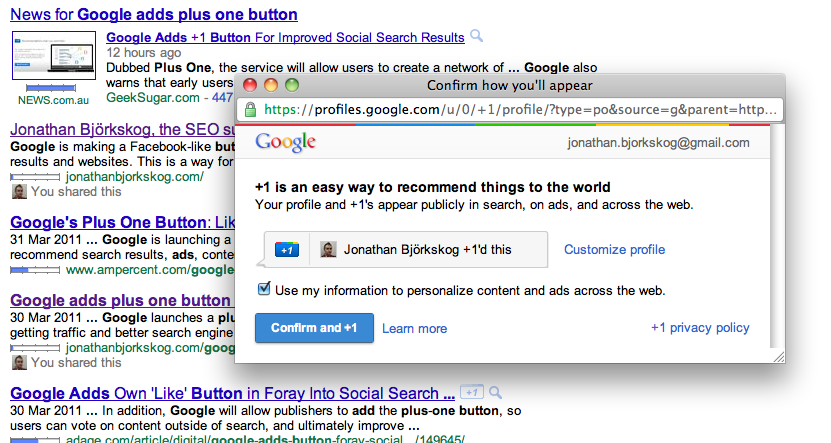This screenshot has width=831, height=443.
Task: Uncheck 'Use my information to personalize content'
Action: tap(264, 289)
